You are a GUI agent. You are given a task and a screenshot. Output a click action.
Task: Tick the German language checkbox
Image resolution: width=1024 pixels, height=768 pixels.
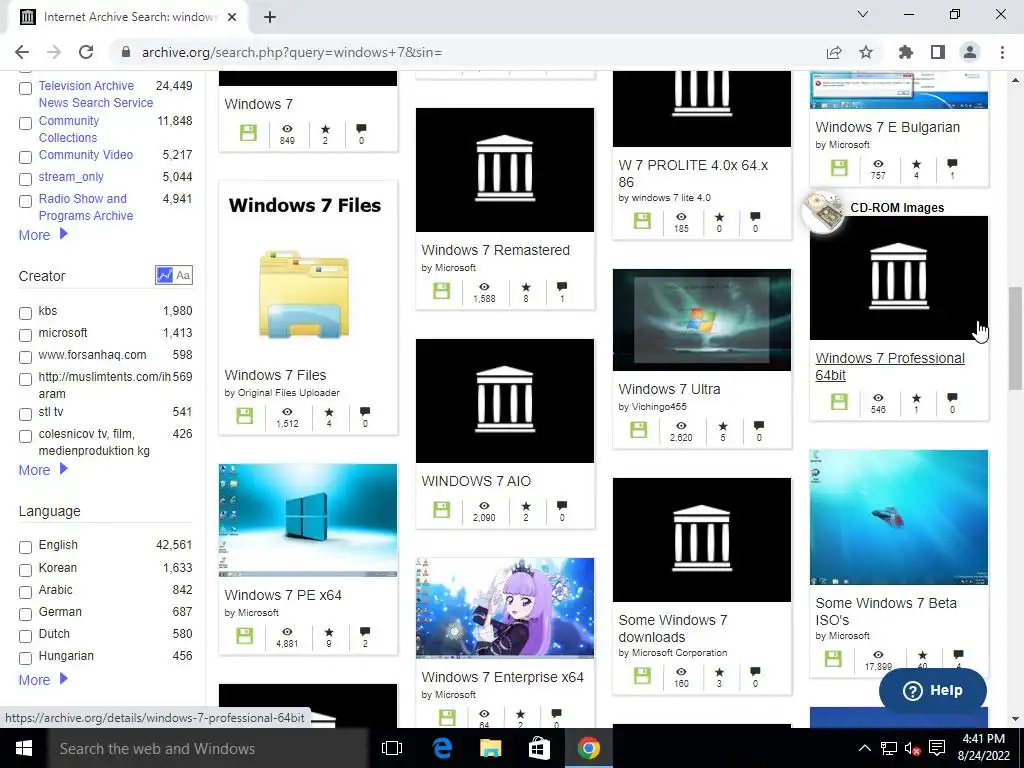[x=25, y=615]
